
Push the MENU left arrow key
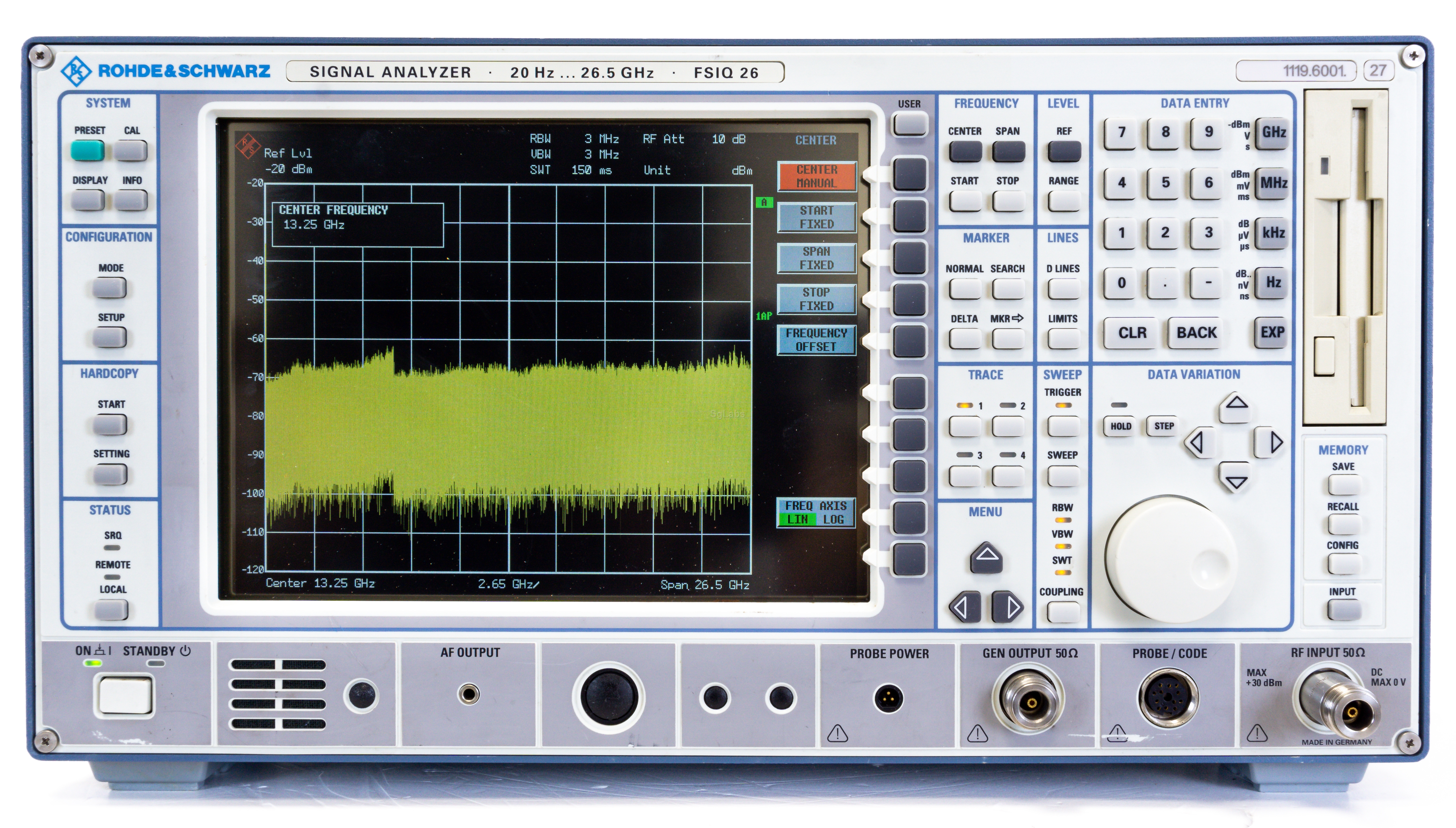pyautogui.click(x=965, y=607)
